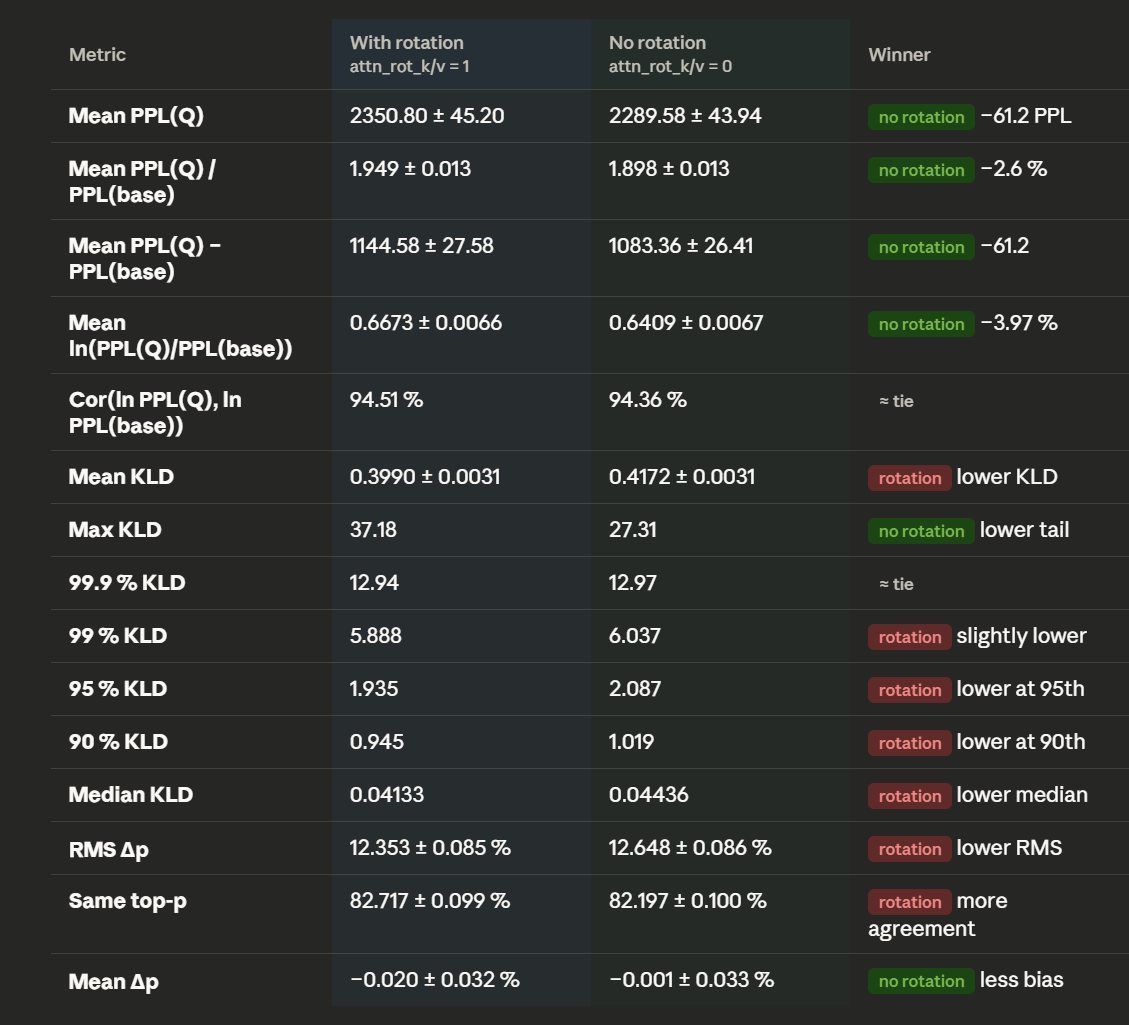Click value '0.4172 ± 0.0031'
The image size is (1129, 1025).
tap(682, 477)
